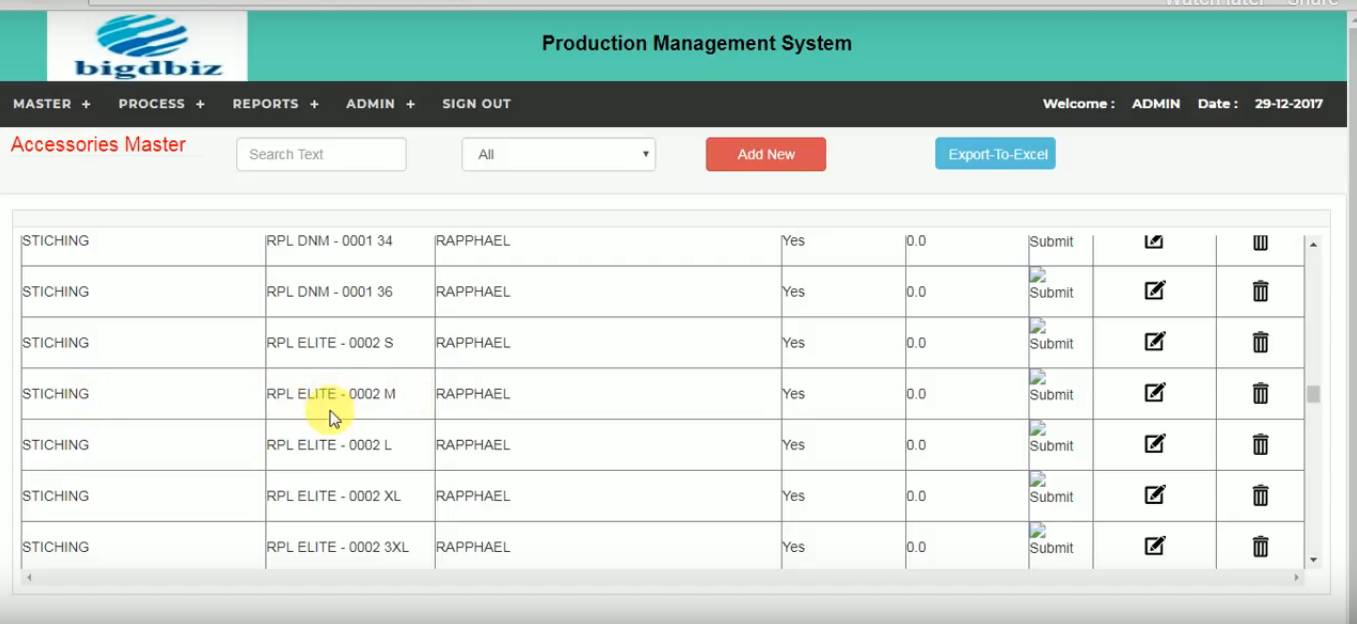
Task: Click the date 29-12-2017
Action: (1289, 104)
